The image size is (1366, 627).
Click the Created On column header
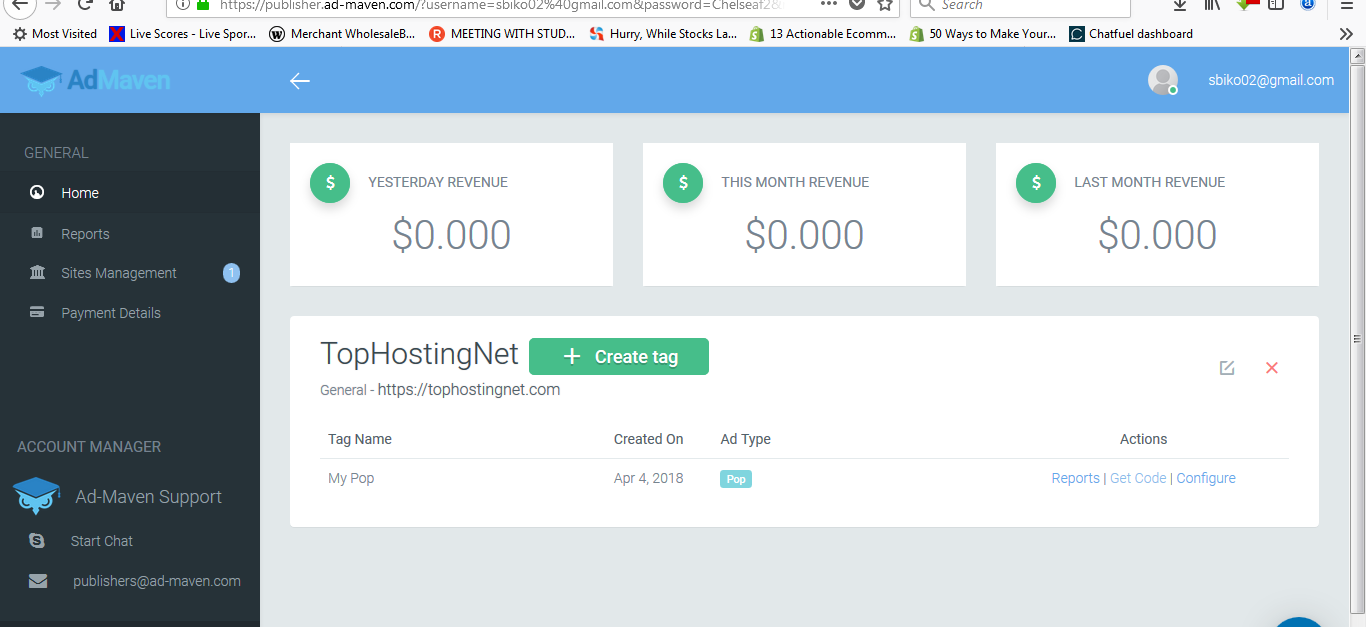[x=649, y=439]
